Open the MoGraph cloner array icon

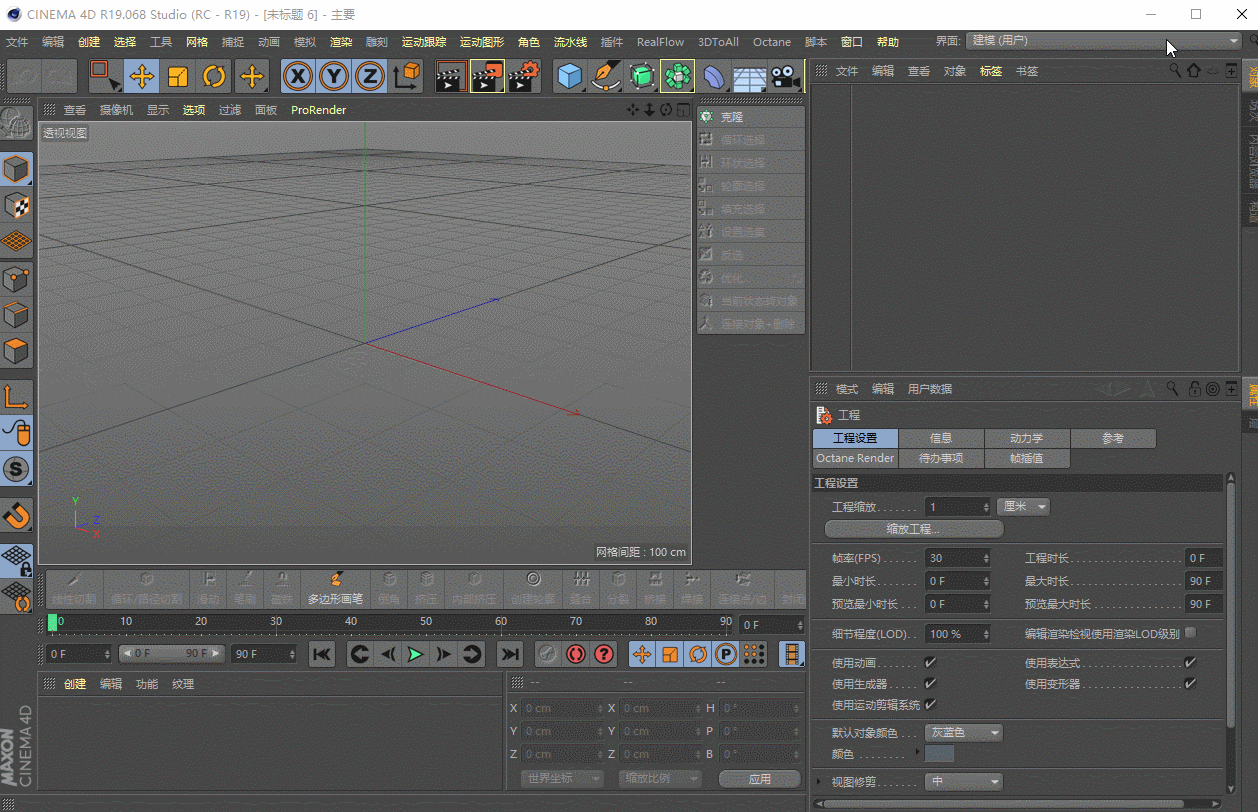(x=677, y=76)
